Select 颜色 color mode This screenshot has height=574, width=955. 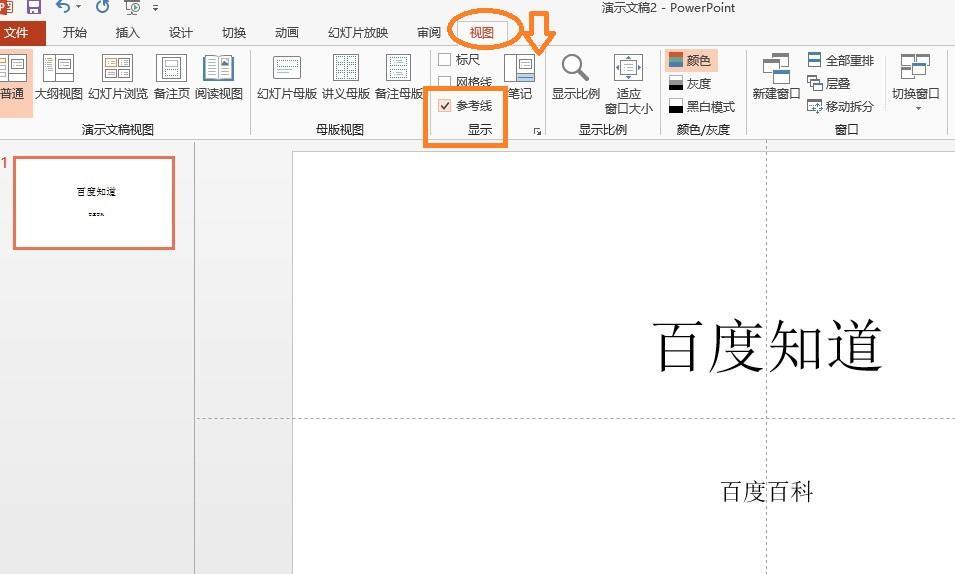(691, 60)
